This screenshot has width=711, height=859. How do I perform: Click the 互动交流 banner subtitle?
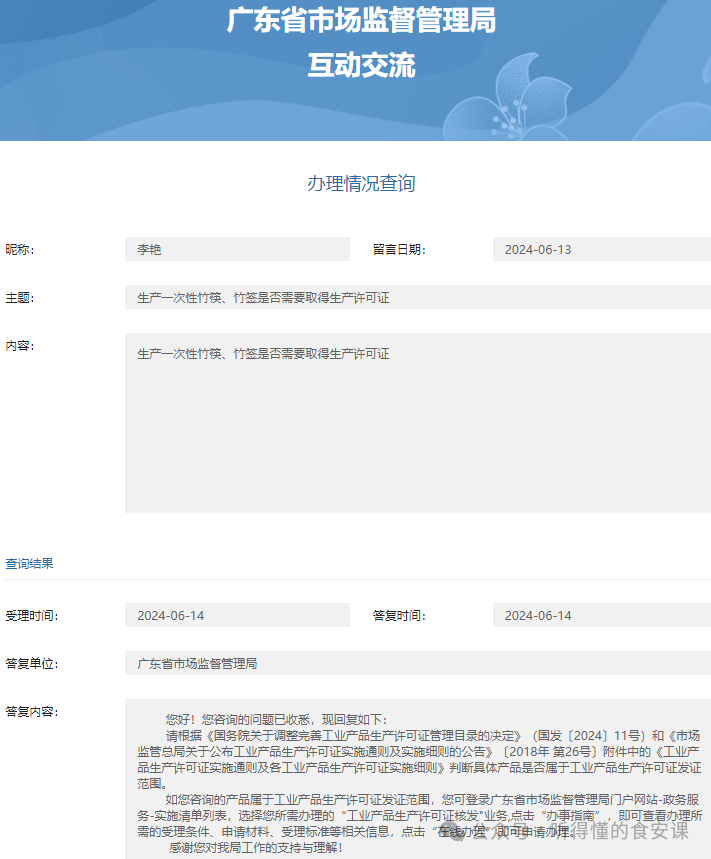click(x=362, y=65)
